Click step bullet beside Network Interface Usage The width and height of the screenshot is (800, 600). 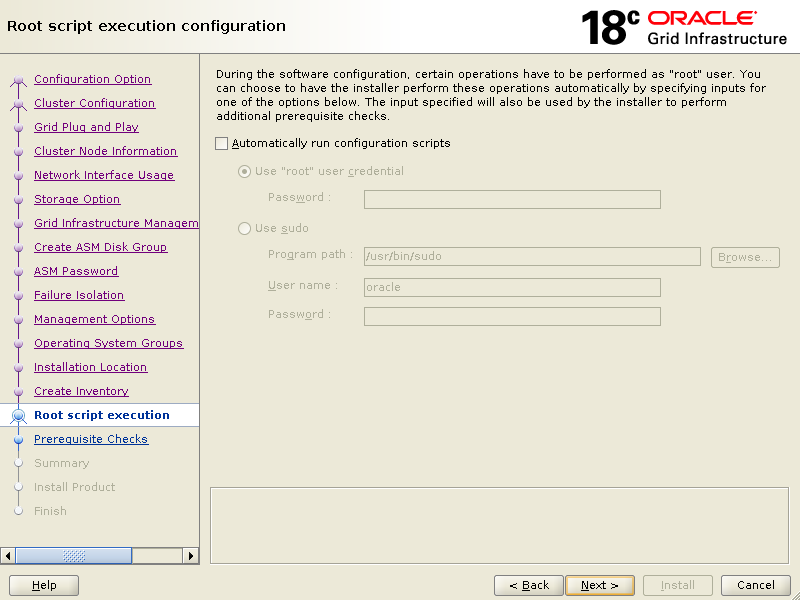18,176
